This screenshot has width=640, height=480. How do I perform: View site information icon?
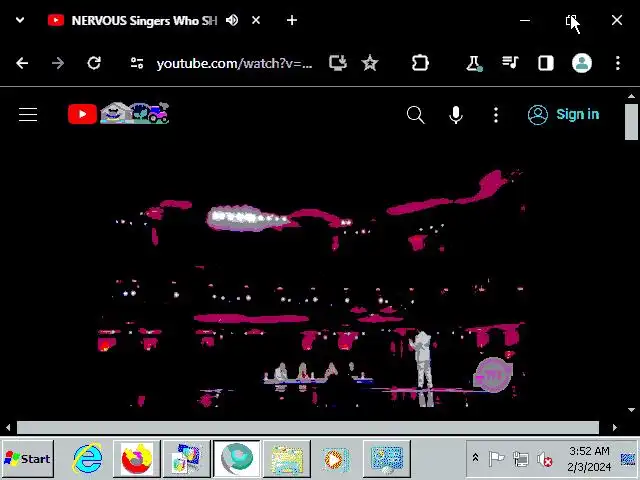tap(137, 63)
